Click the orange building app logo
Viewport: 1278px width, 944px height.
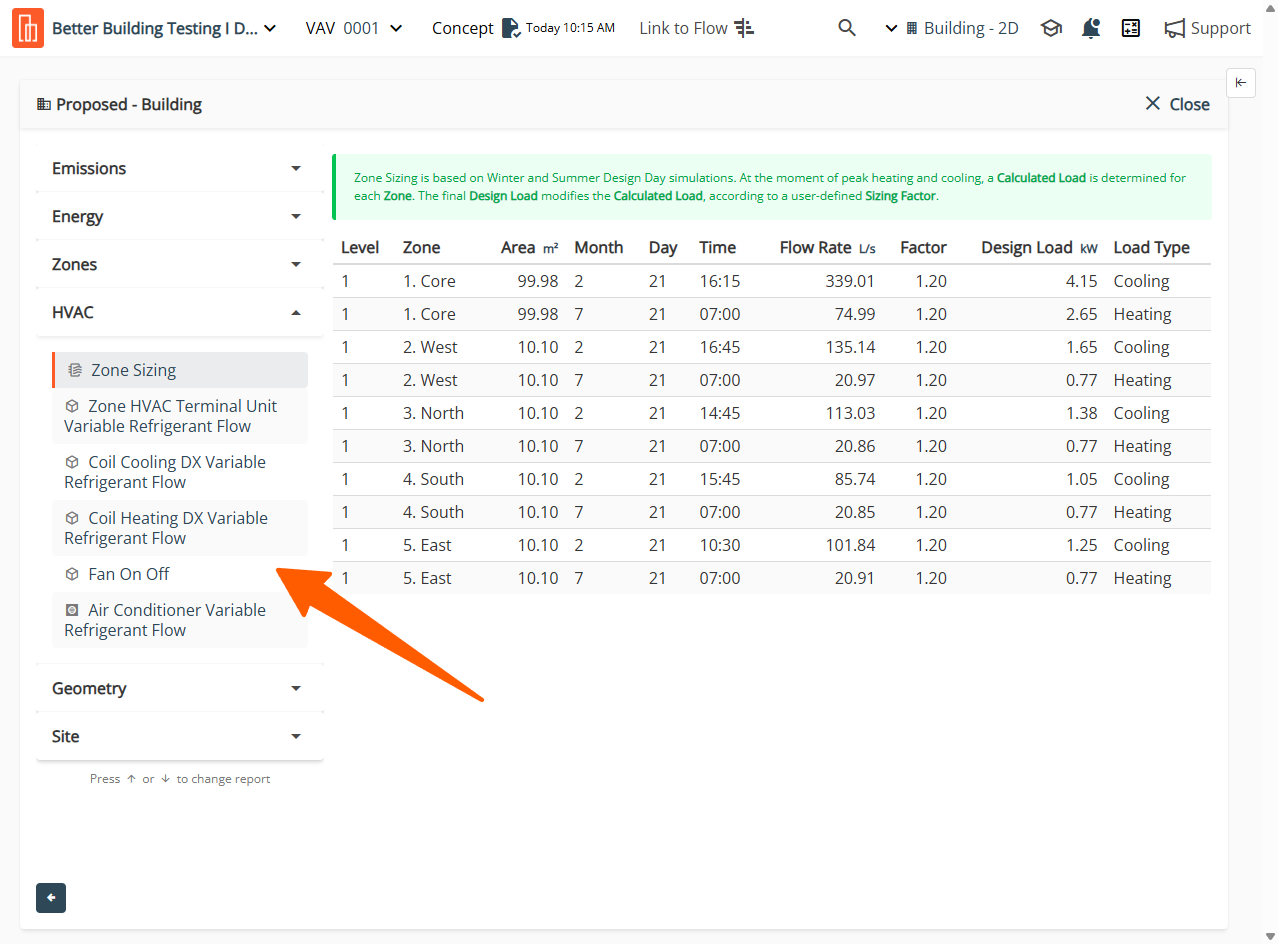point(28,28)
